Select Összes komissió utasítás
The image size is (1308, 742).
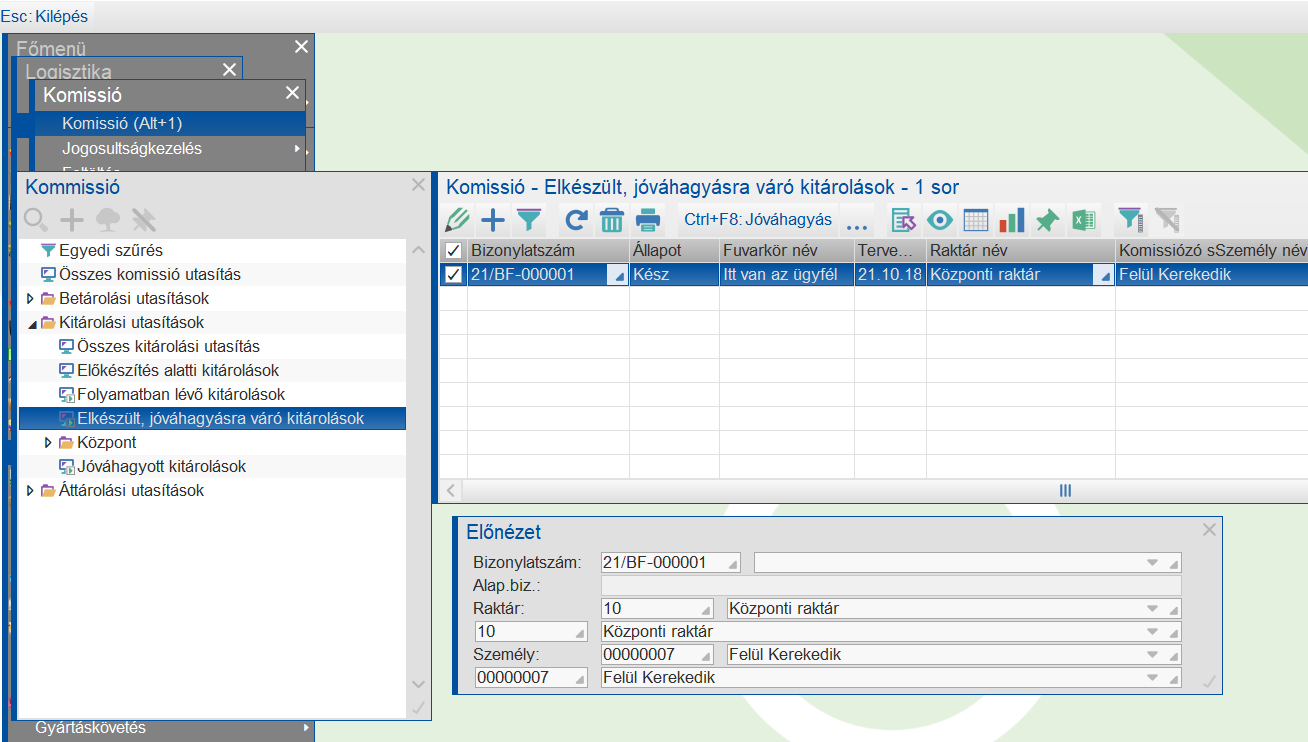[149, 274]
